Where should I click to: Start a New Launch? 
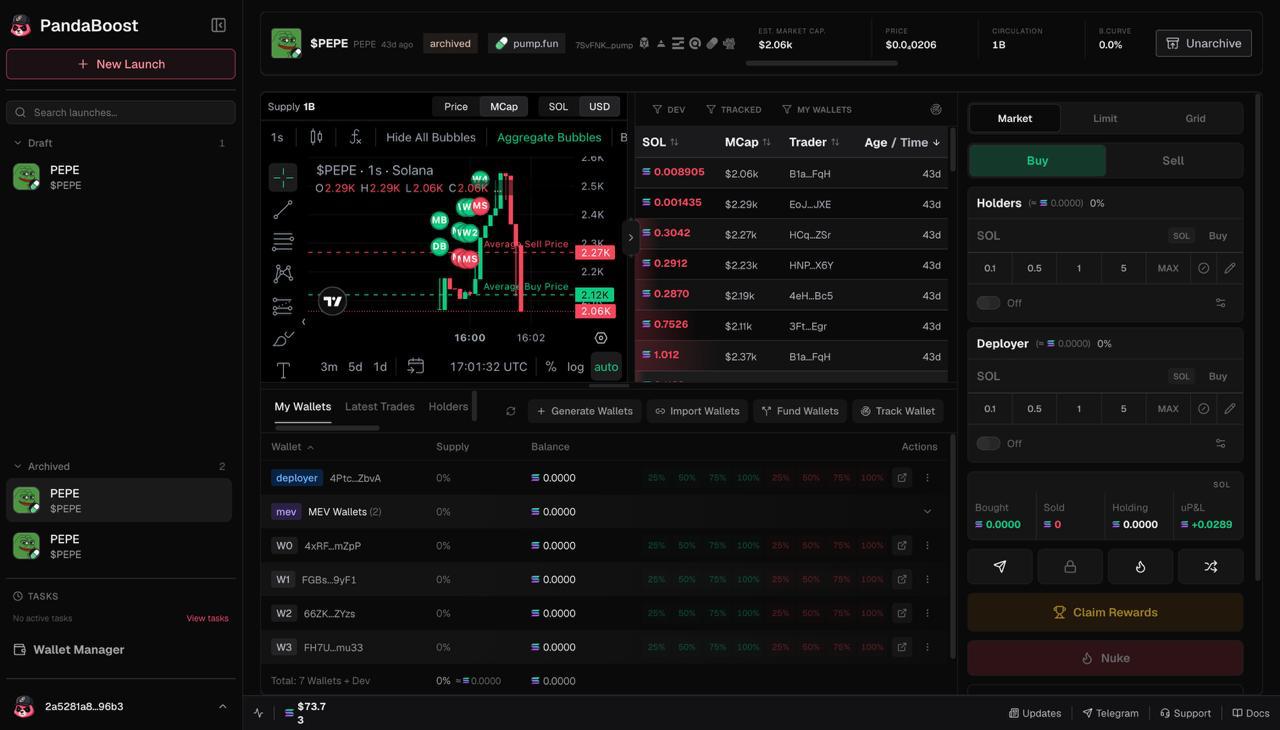pos(121,64)
